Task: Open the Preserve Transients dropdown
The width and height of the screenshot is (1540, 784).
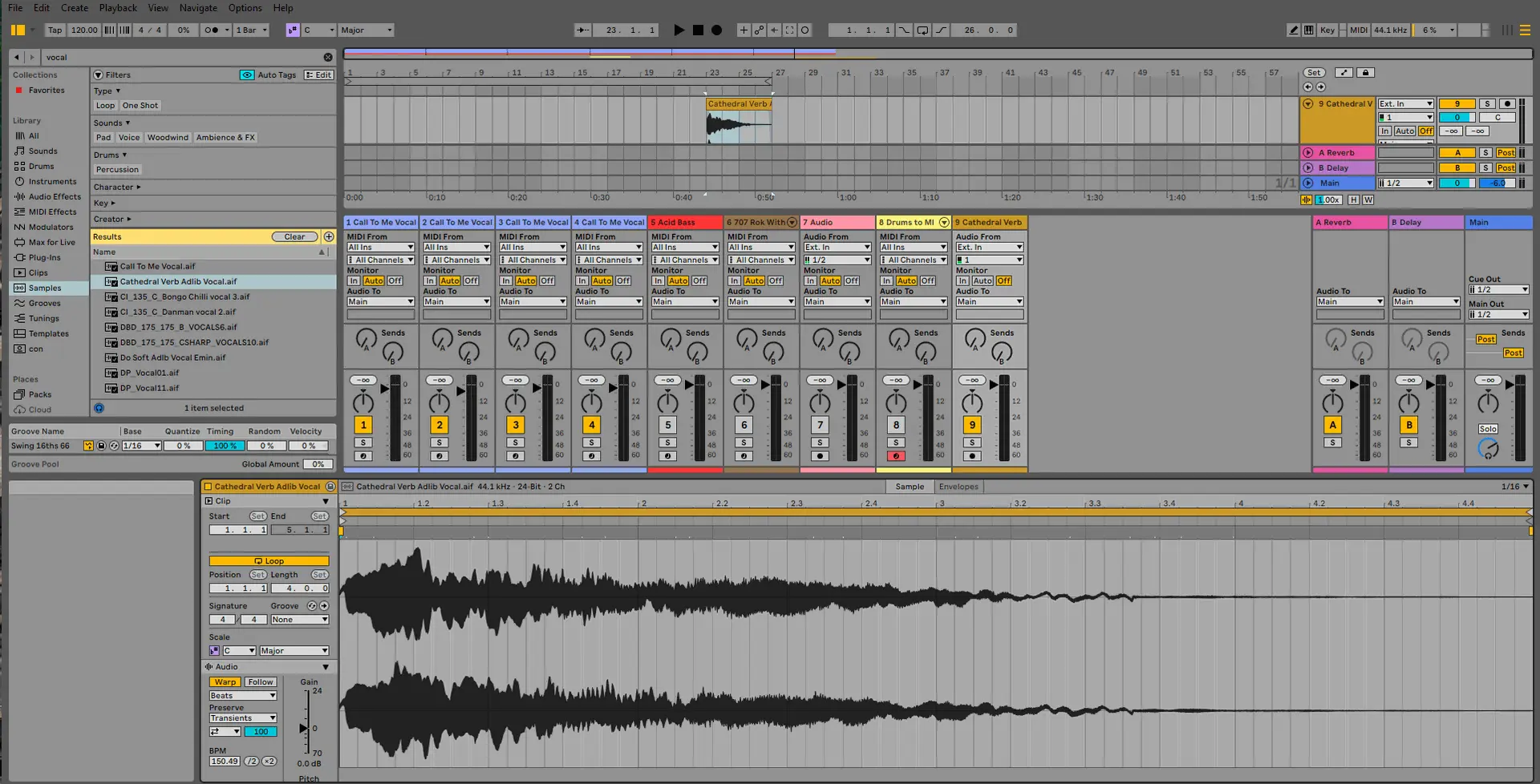Action: [x=243, y=718]
